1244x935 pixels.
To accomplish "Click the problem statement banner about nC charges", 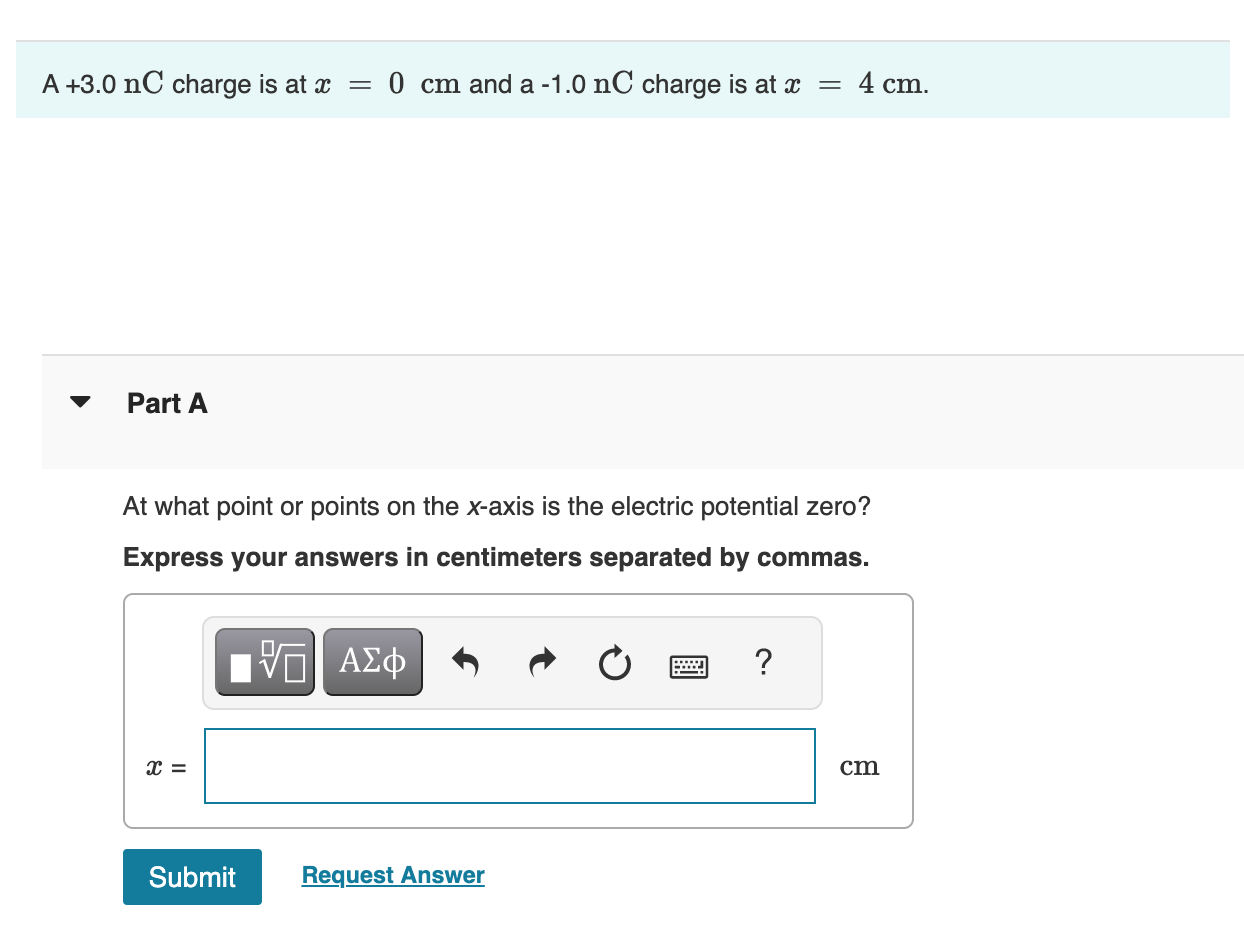I will (x=484, y=84).
